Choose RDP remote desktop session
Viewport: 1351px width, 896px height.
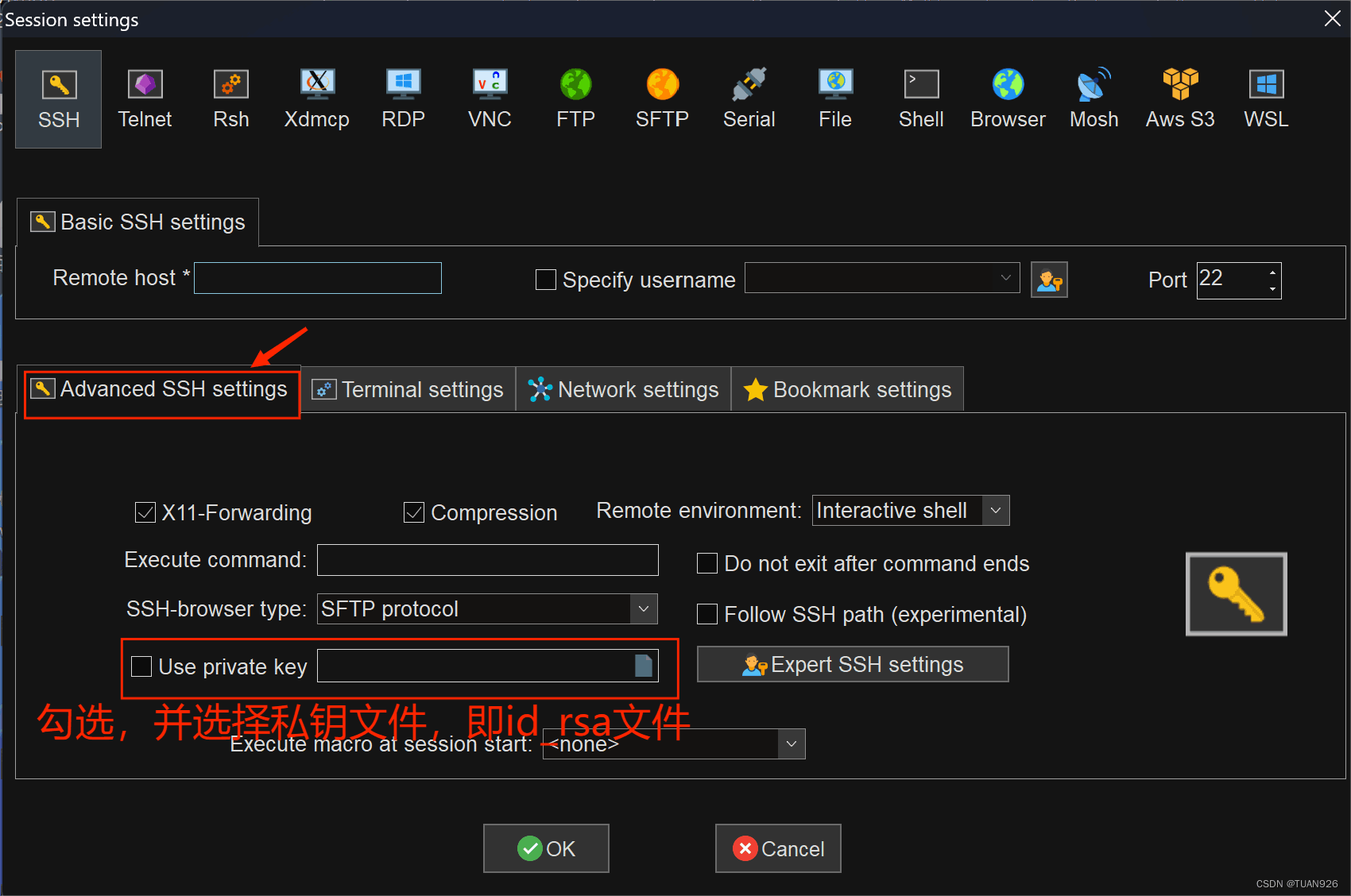[x=404, y=98]
